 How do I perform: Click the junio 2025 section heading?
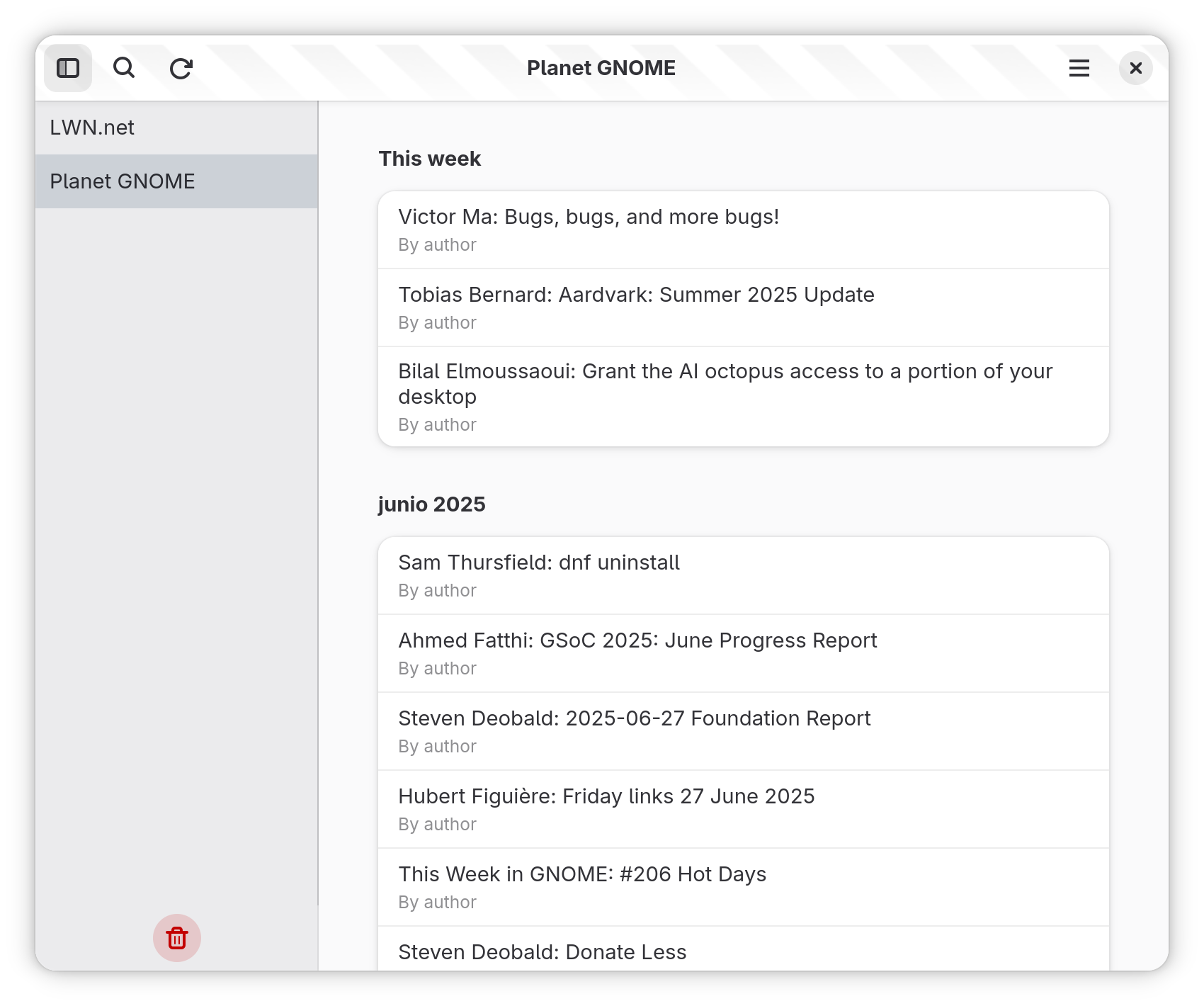point(432,504)
